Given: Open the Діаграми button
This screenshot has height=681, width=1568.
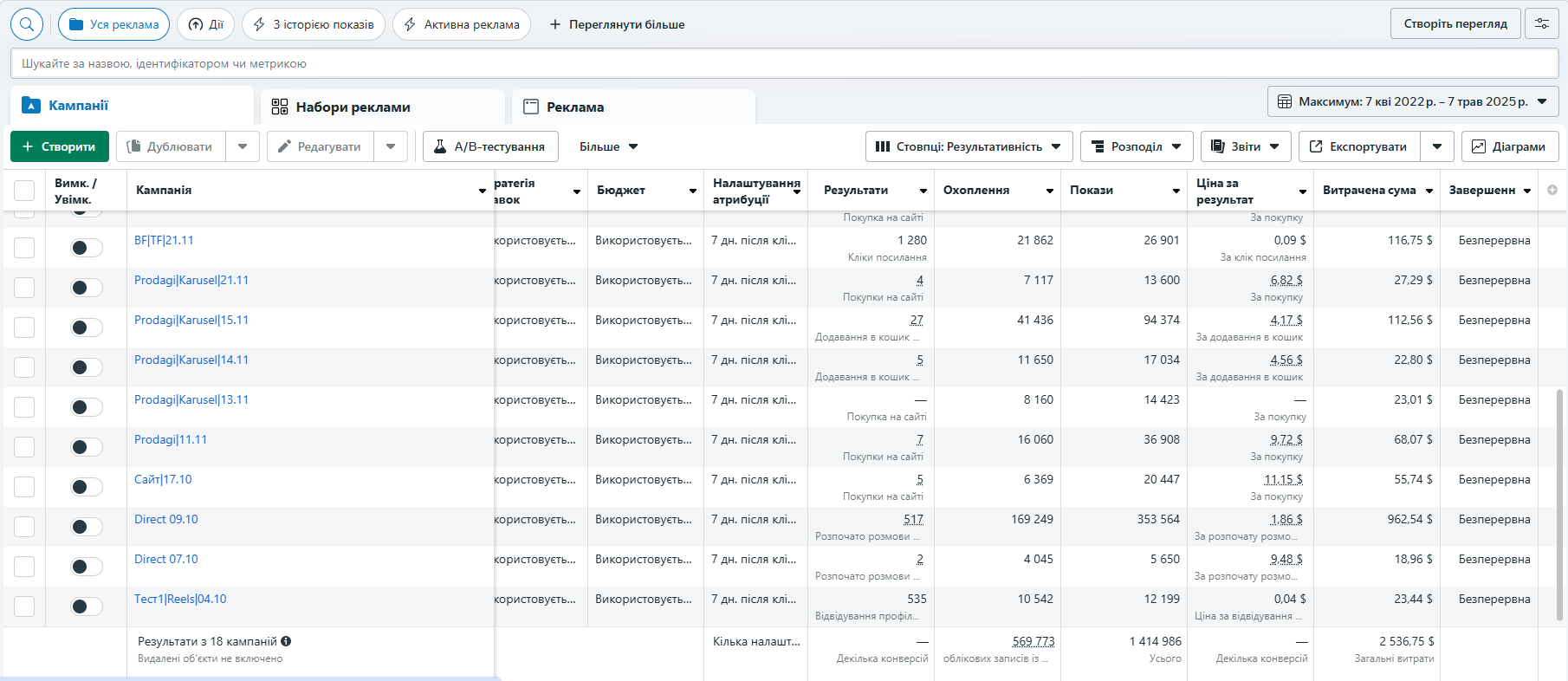Looking at the screenshot, I should 1510,146.
